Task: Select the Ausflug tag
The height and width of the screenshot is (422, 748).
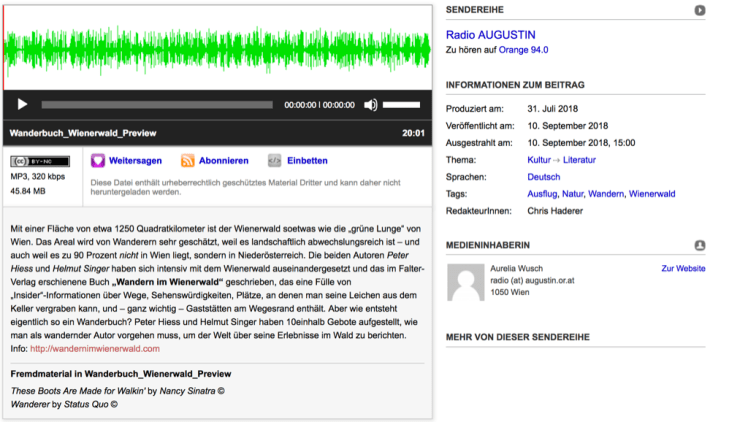Action: (544, 194)
